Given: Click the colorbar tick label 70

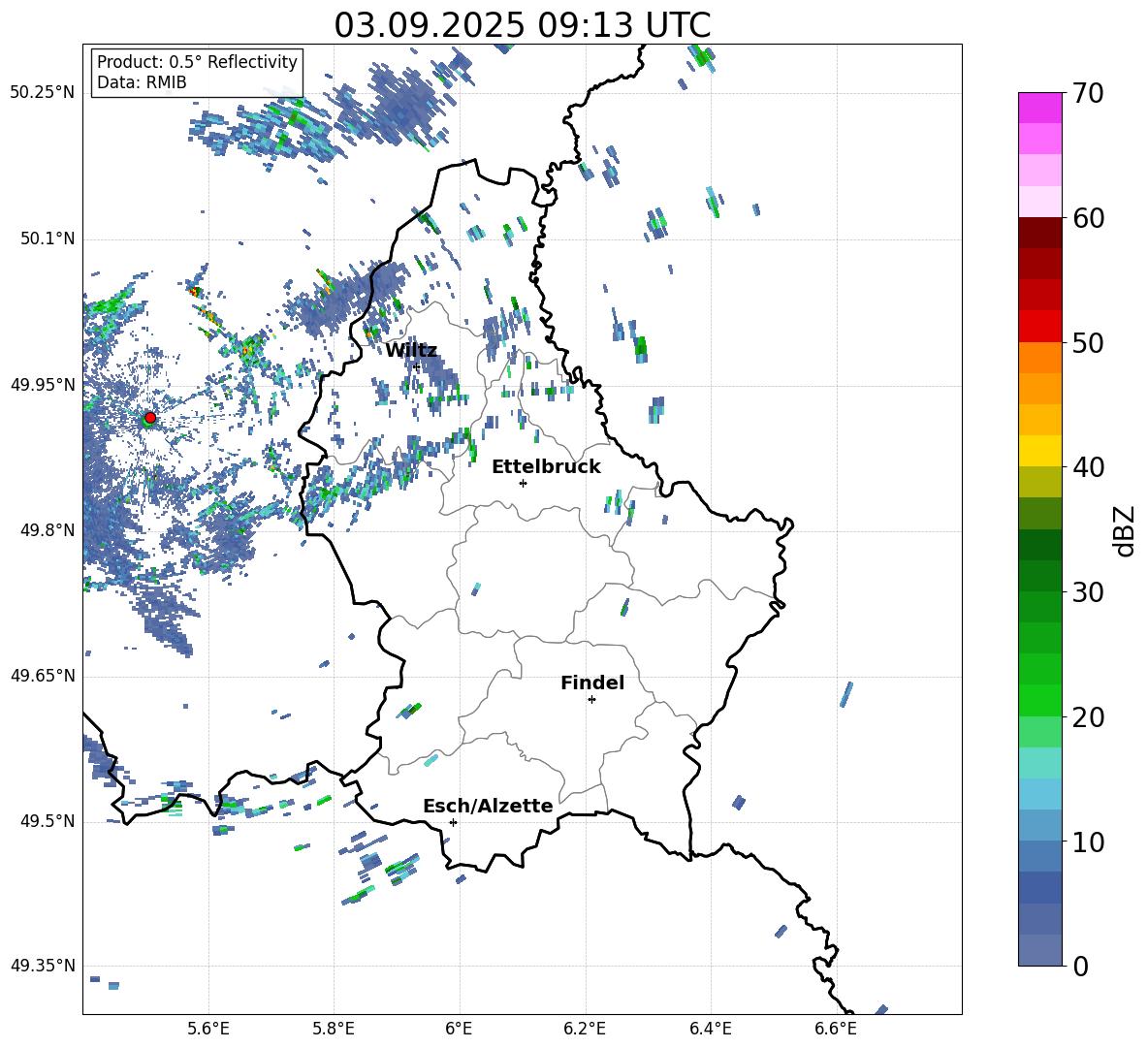Looking at the screenshot, I should (1087, 94).
